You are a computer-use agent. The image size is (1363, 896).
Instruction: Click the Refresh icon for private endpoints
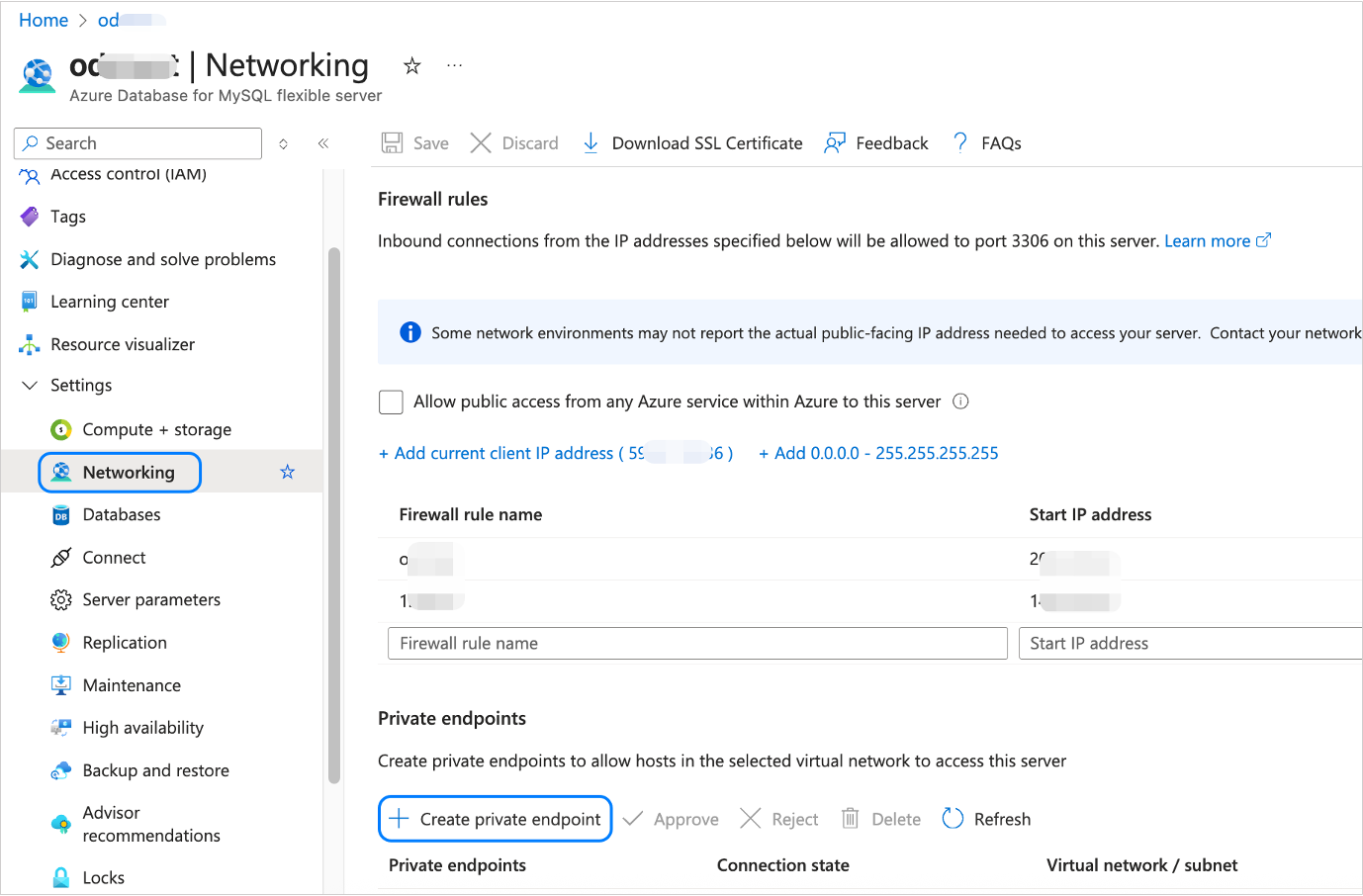(953, 819)
